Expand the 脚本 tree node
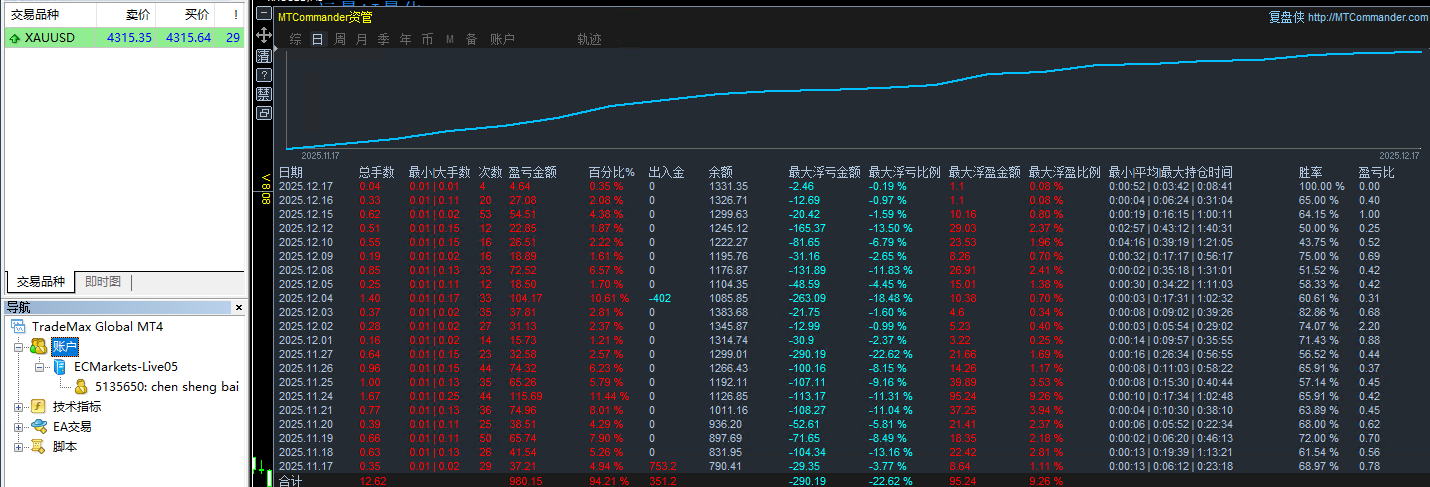Viewport: 1430px width, 487px height. 19,447
